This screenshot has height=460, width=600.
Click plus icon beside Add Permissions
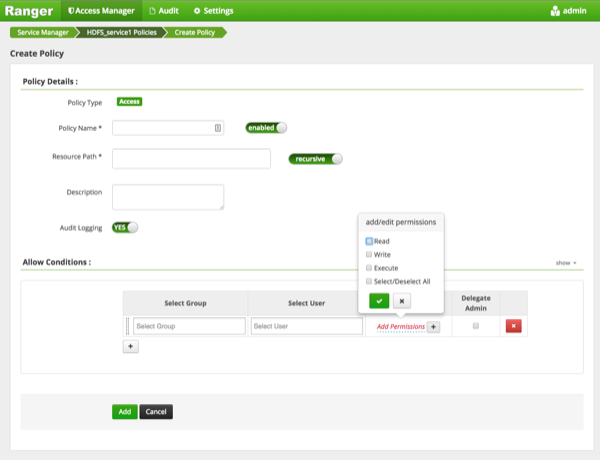pos(433,326)
